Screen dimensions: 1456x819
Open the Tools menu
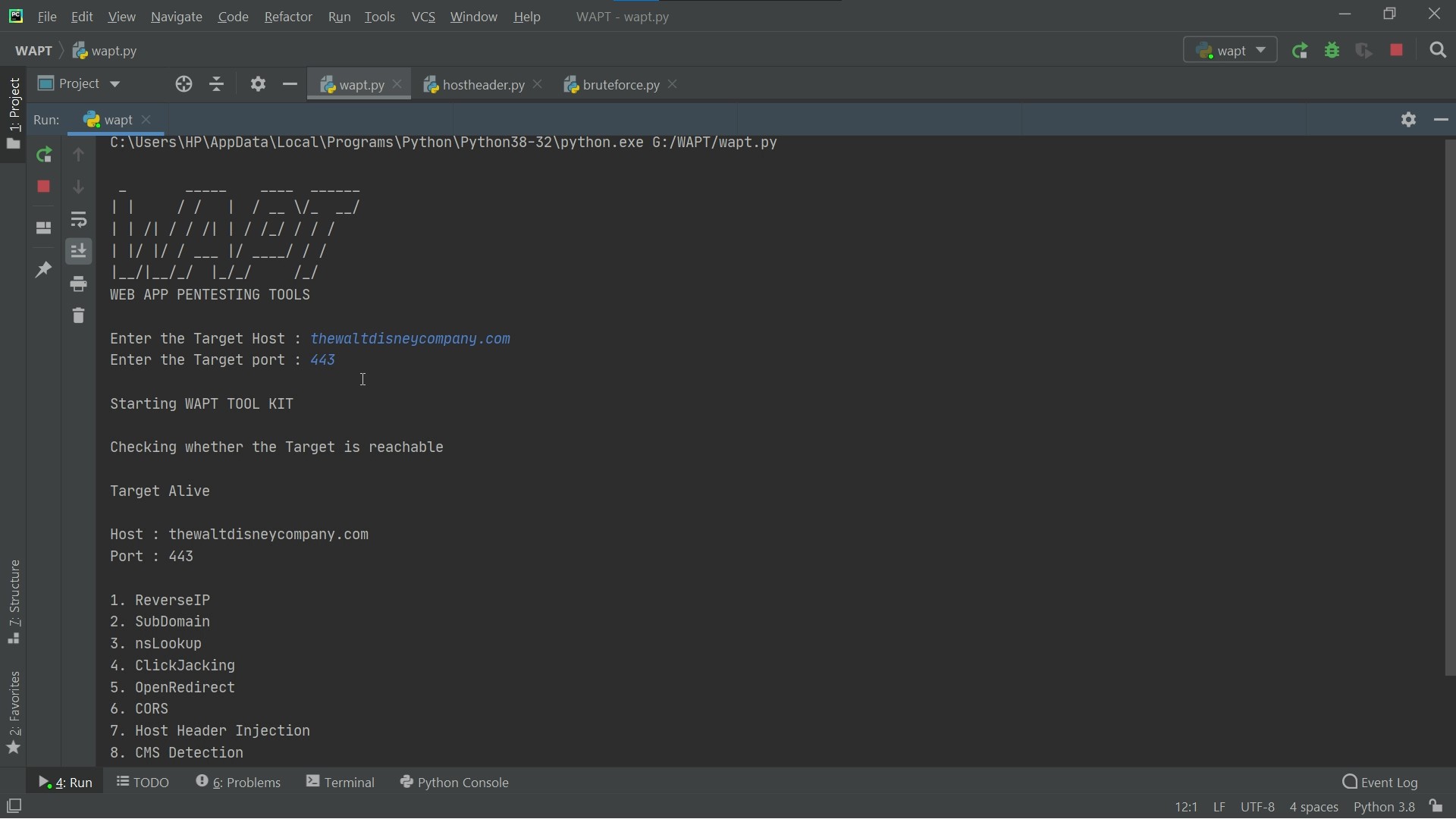(380, 17)
